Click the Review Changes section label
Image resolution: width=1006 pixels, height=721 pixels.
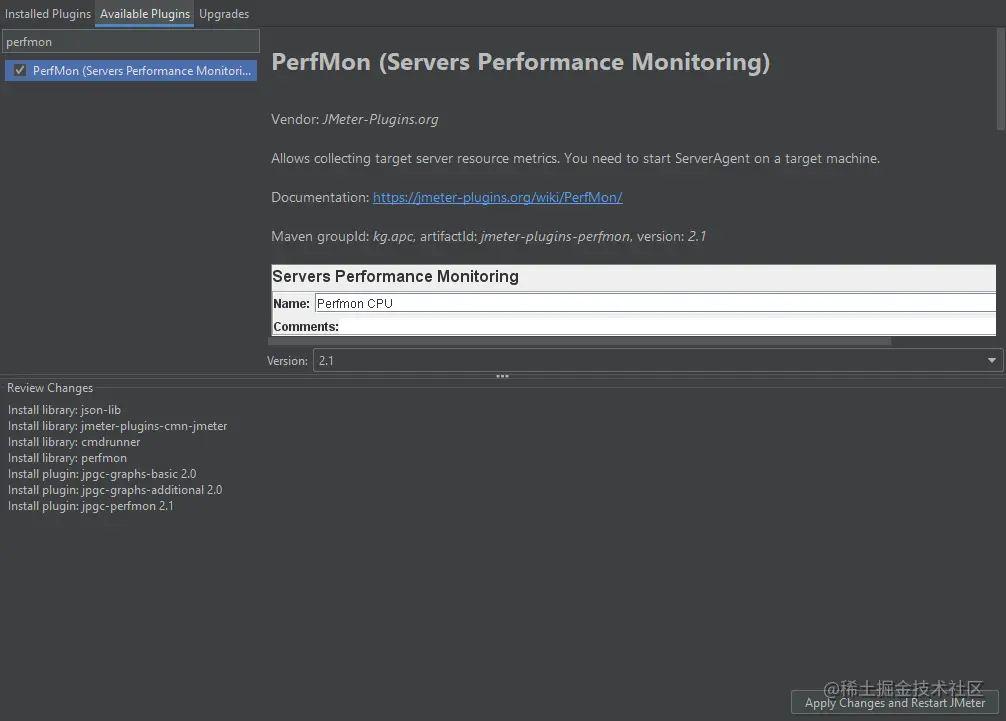(x=50, y=388)
